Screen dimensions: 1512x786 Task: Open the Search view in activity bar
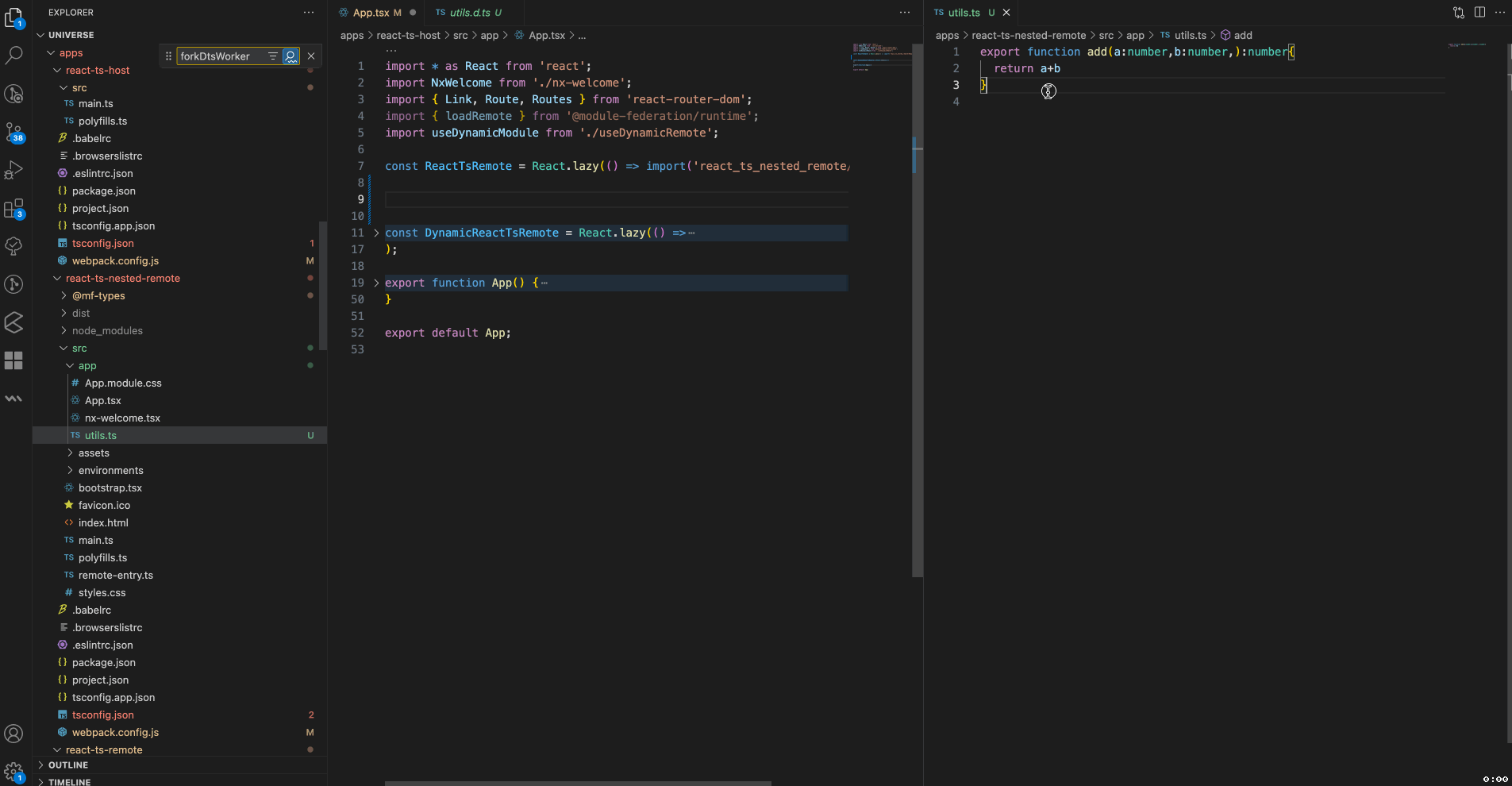pos(14,56)
